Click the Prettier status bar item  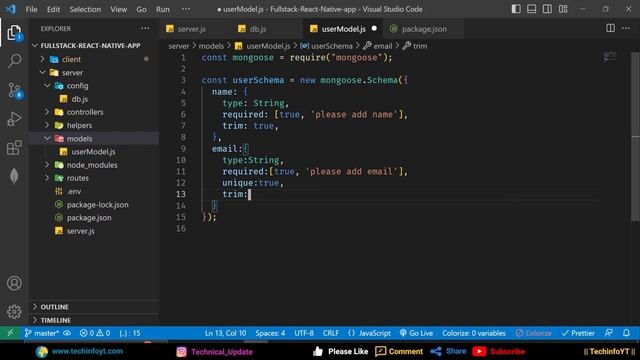pyautogui.click(x=578, y=333)
